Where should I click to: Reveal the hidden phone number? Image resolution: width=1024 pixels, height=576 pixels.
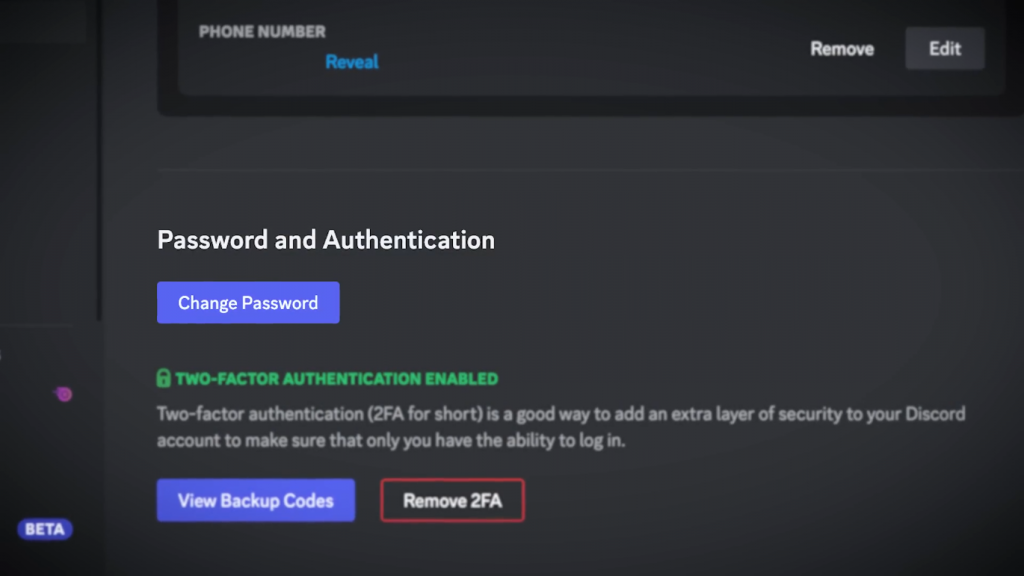click(352, 62)
